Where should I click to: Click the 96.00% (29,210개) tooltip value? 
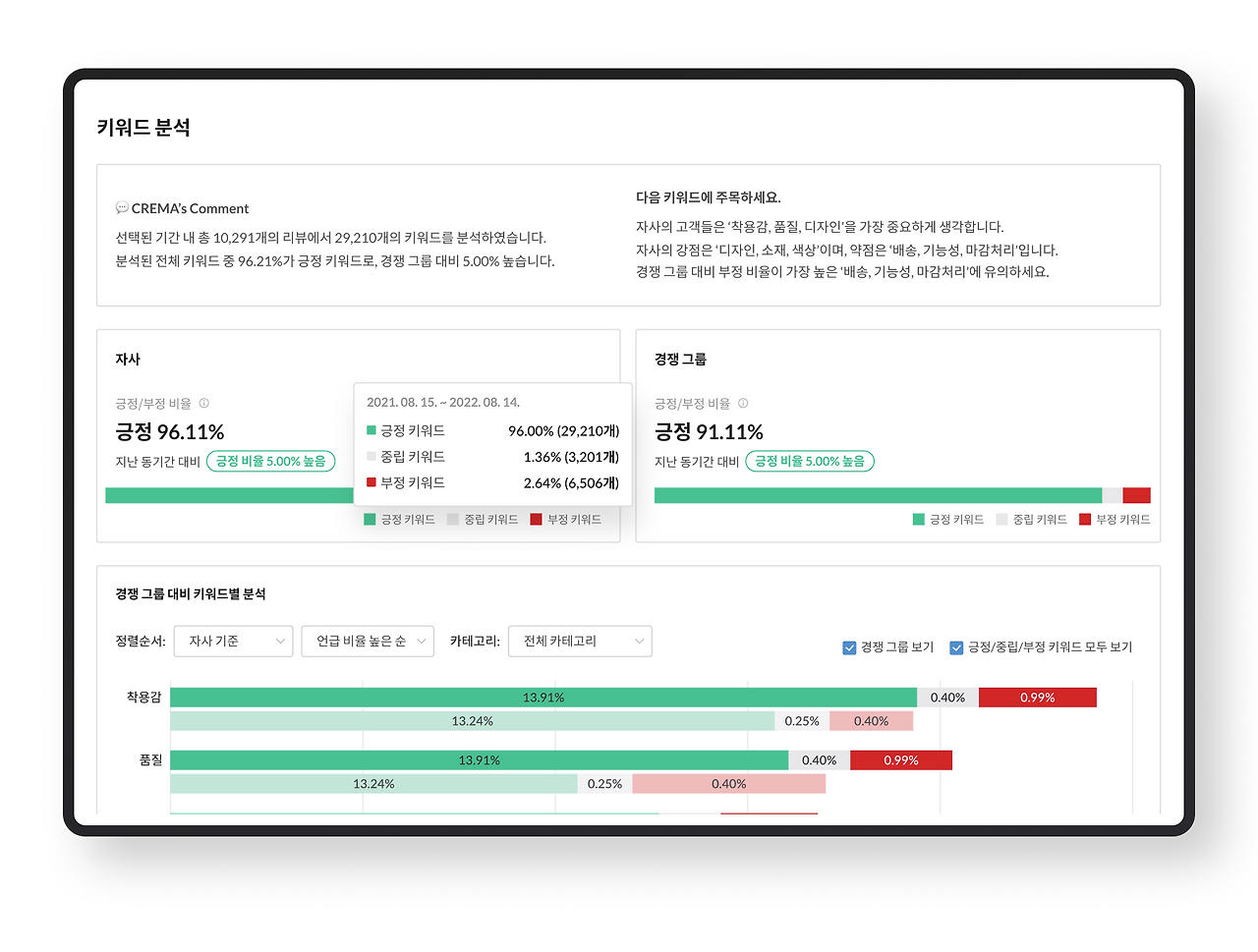[x=564, y=431]
